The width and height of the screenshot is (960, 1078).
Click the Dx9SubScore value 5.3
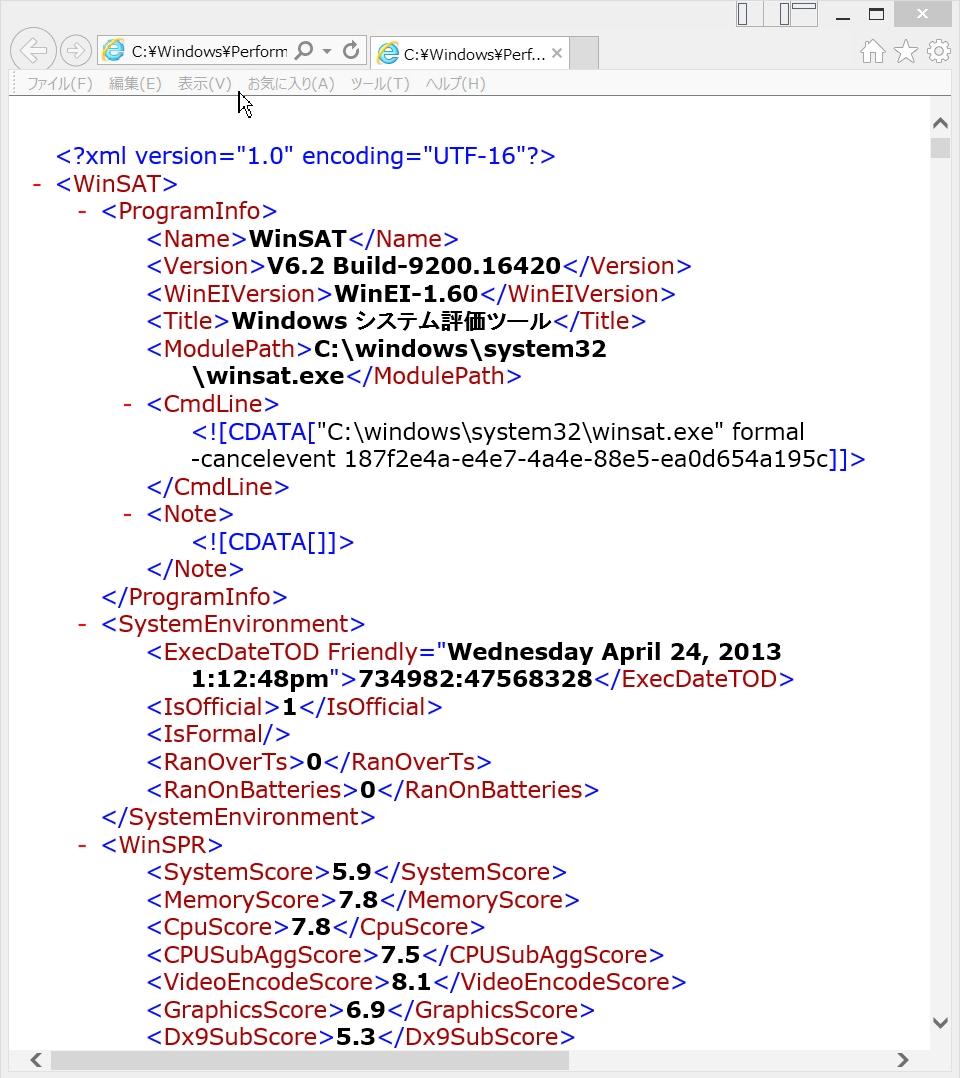point(356,1037)
